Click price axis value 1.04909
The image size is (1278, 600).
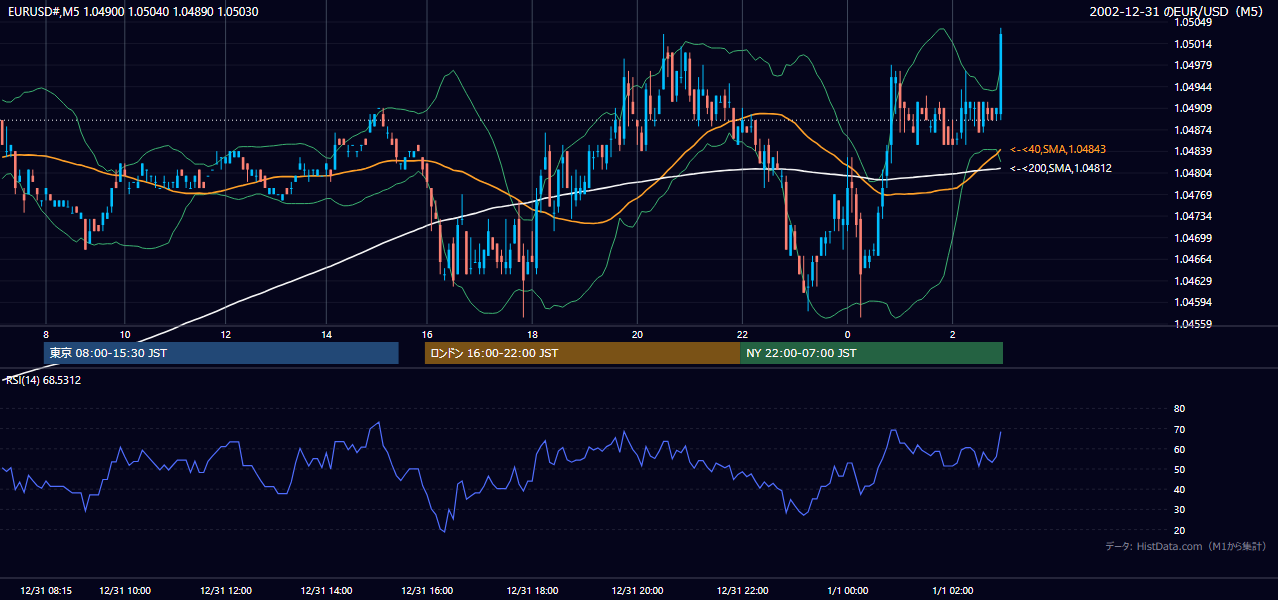pos(1194,108)
